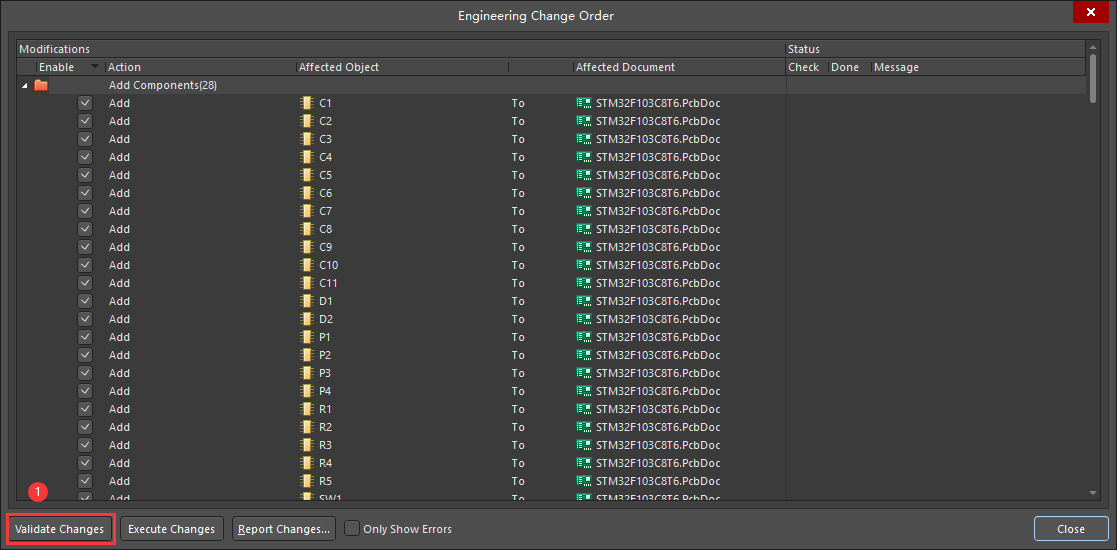Click the Affected Document column header
The width and height of the screenshot is (1117, 550).
pos(679,67)
